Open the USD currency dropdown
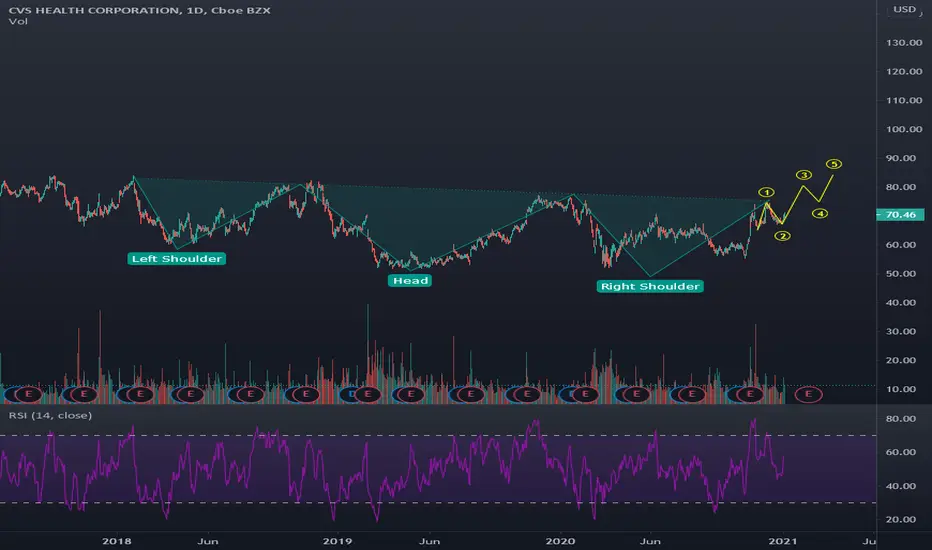Image resolution: width=932 pixels, height=550 pixels. (x=905, y=10)
